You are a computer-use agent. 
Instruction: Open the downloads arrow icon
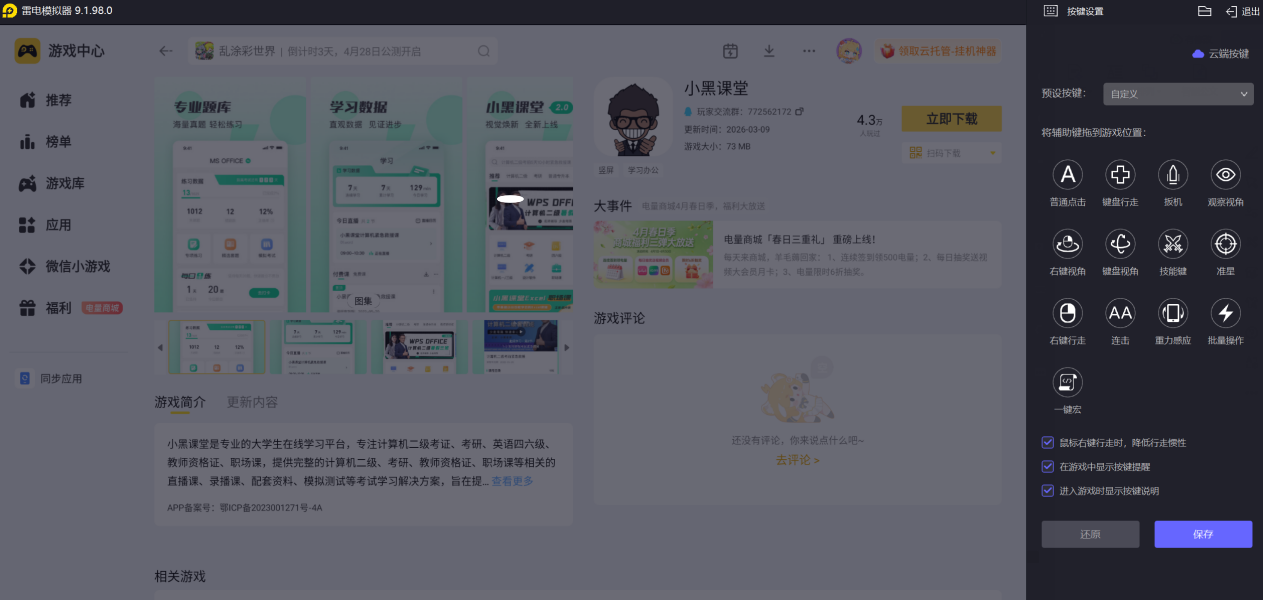click(769, 51)
